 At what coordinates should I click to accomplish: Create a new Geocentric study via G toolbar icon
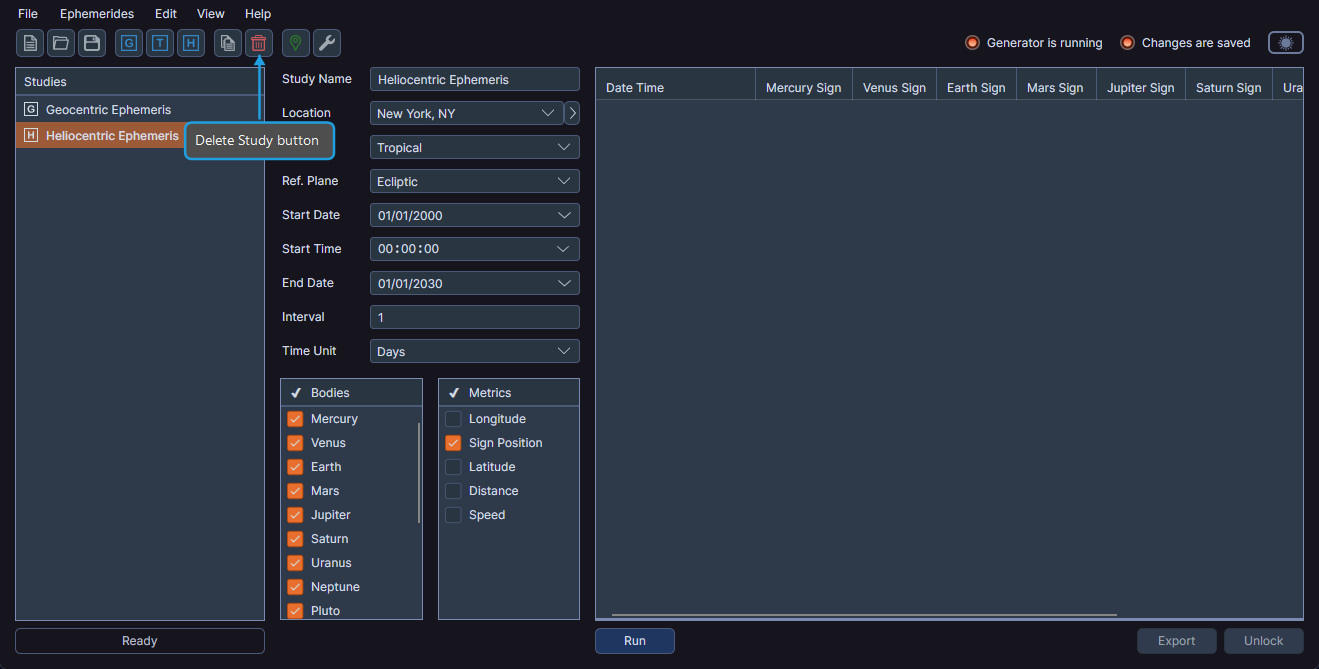click(128, 43)
